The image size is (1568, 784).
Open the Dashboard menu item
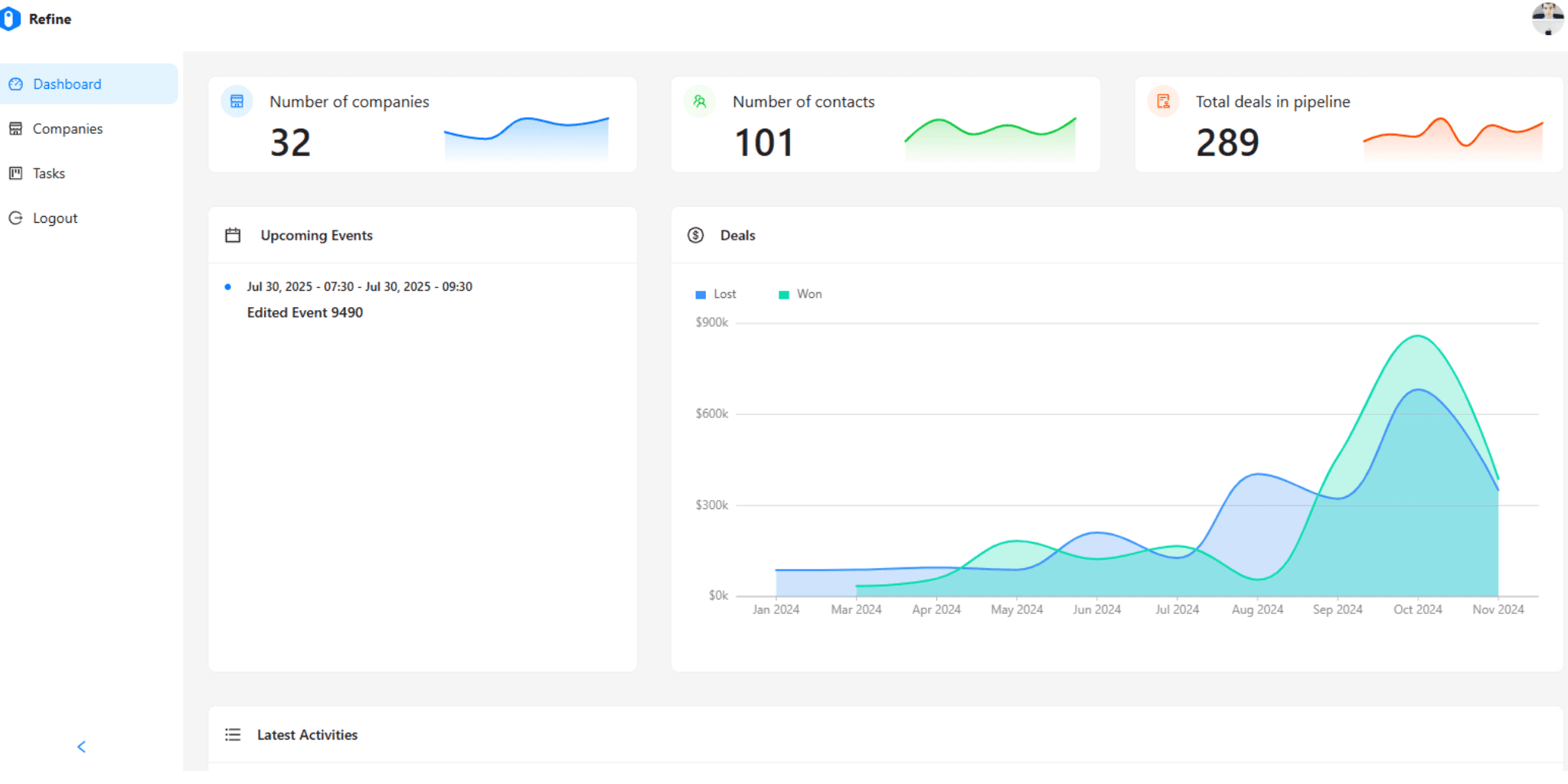89,84
